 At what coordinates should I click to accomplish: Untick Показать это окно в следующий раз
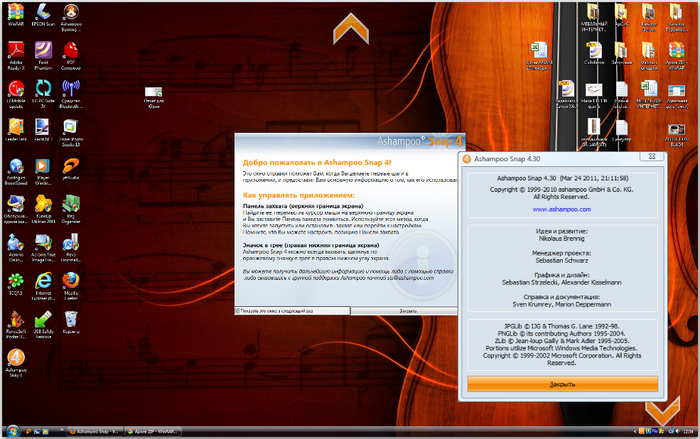(238, 311)
